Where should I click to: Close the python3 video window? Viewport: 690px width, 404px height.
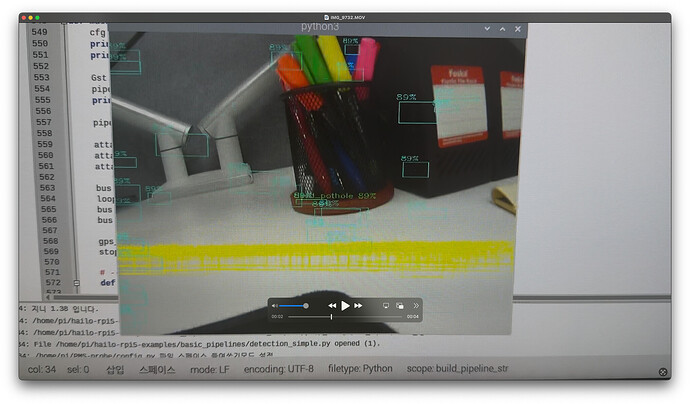(516, 31)
